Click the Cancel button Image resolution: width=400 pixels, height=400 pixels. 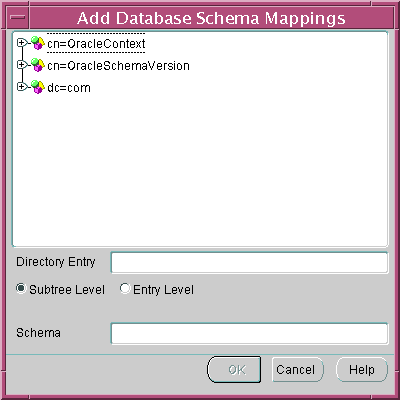[297, 369]
